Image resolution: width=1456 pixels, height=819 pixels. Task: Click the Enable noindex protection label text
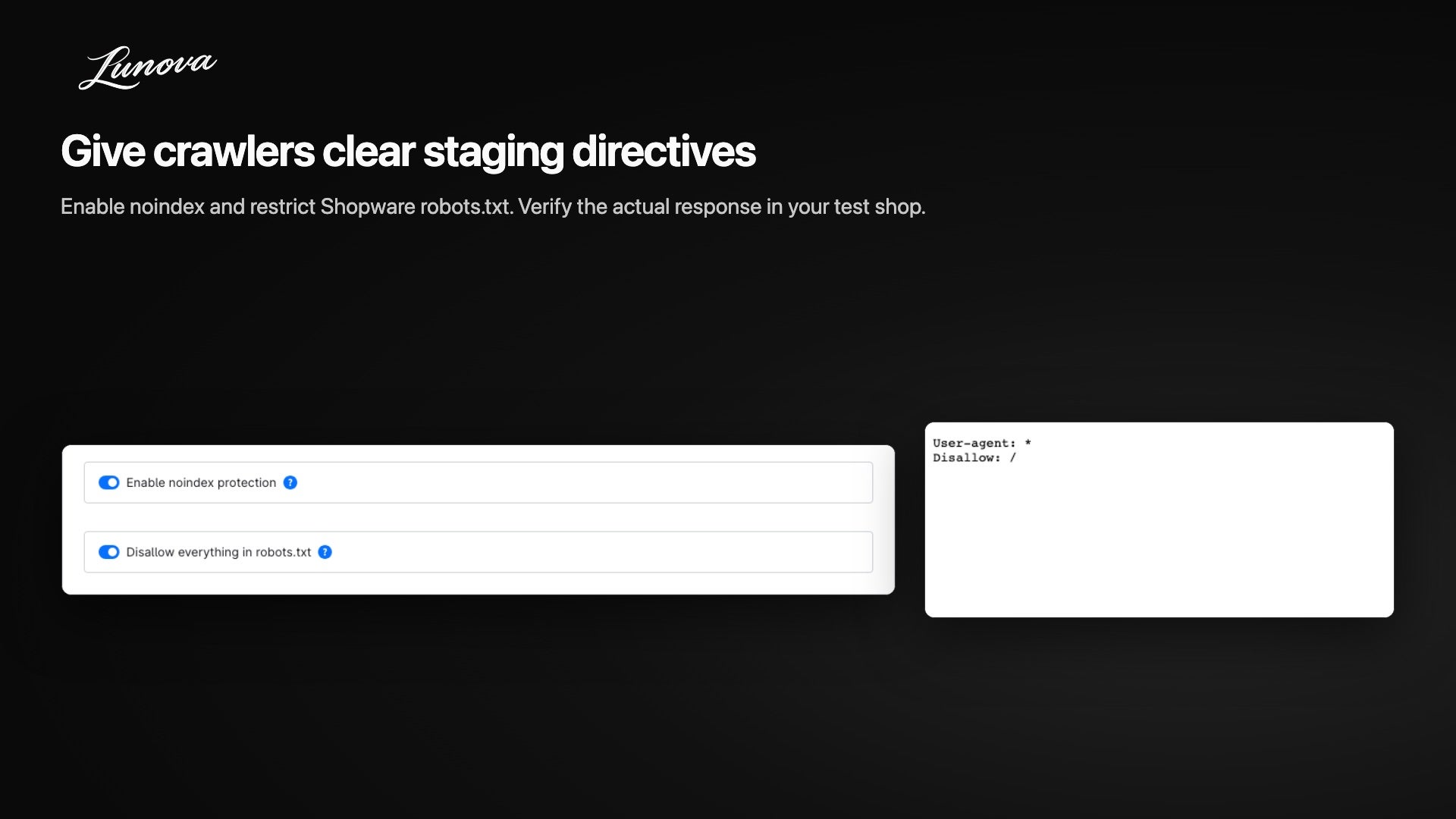pyautogui.click(x=201, y=482)
